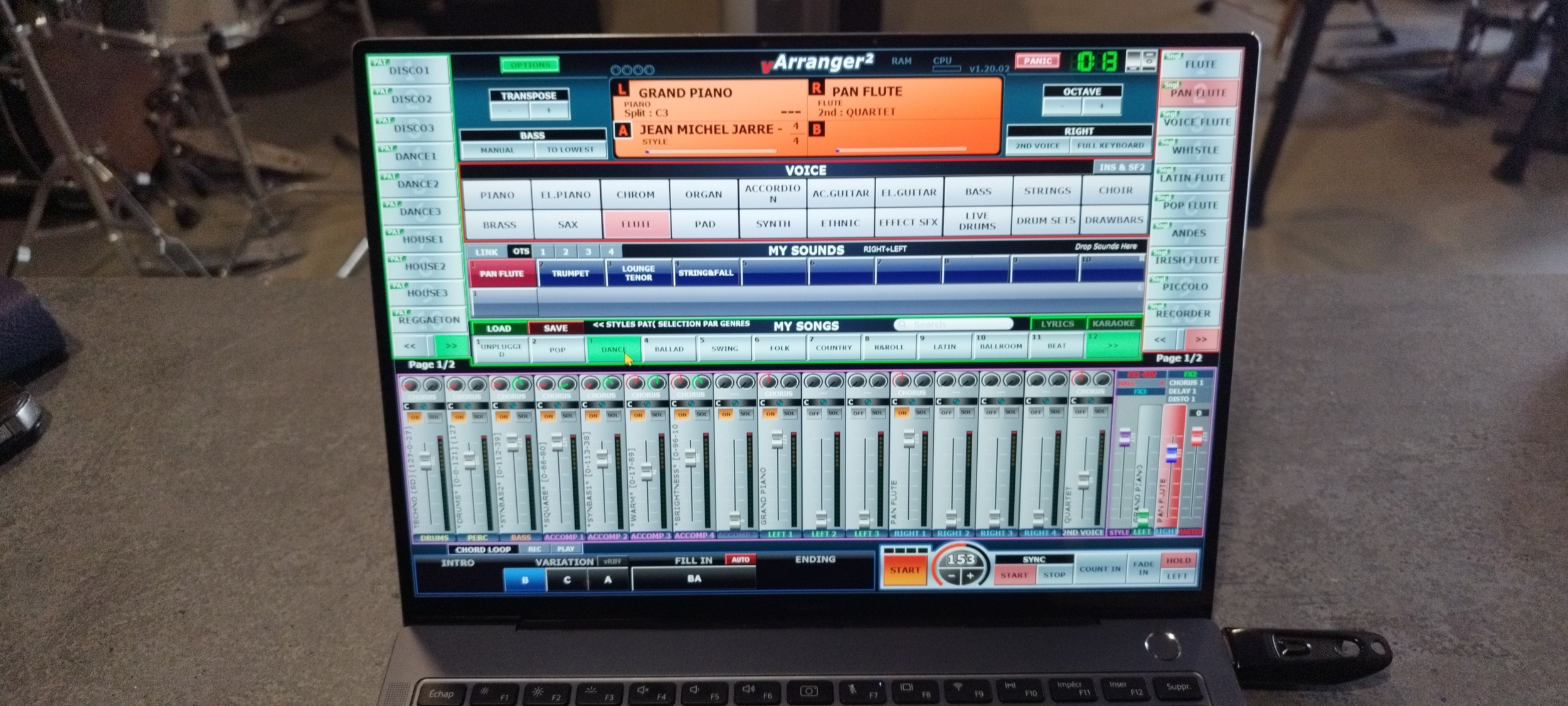Raise the octave with the plus button
The image size is (1568, 706).
click(x=1102, y=106)
